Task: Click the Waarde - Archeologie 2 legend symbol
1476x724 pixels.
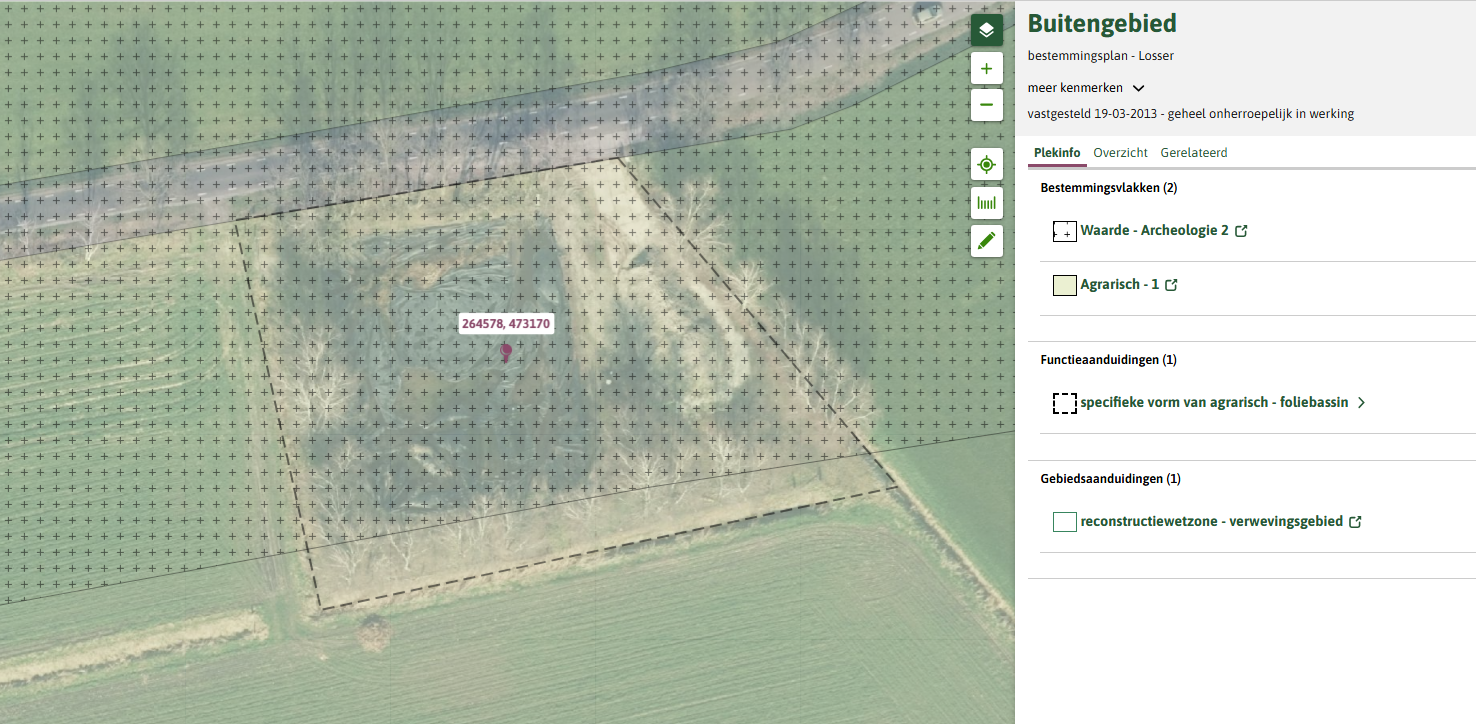Action: click(x=1064, y=232)
